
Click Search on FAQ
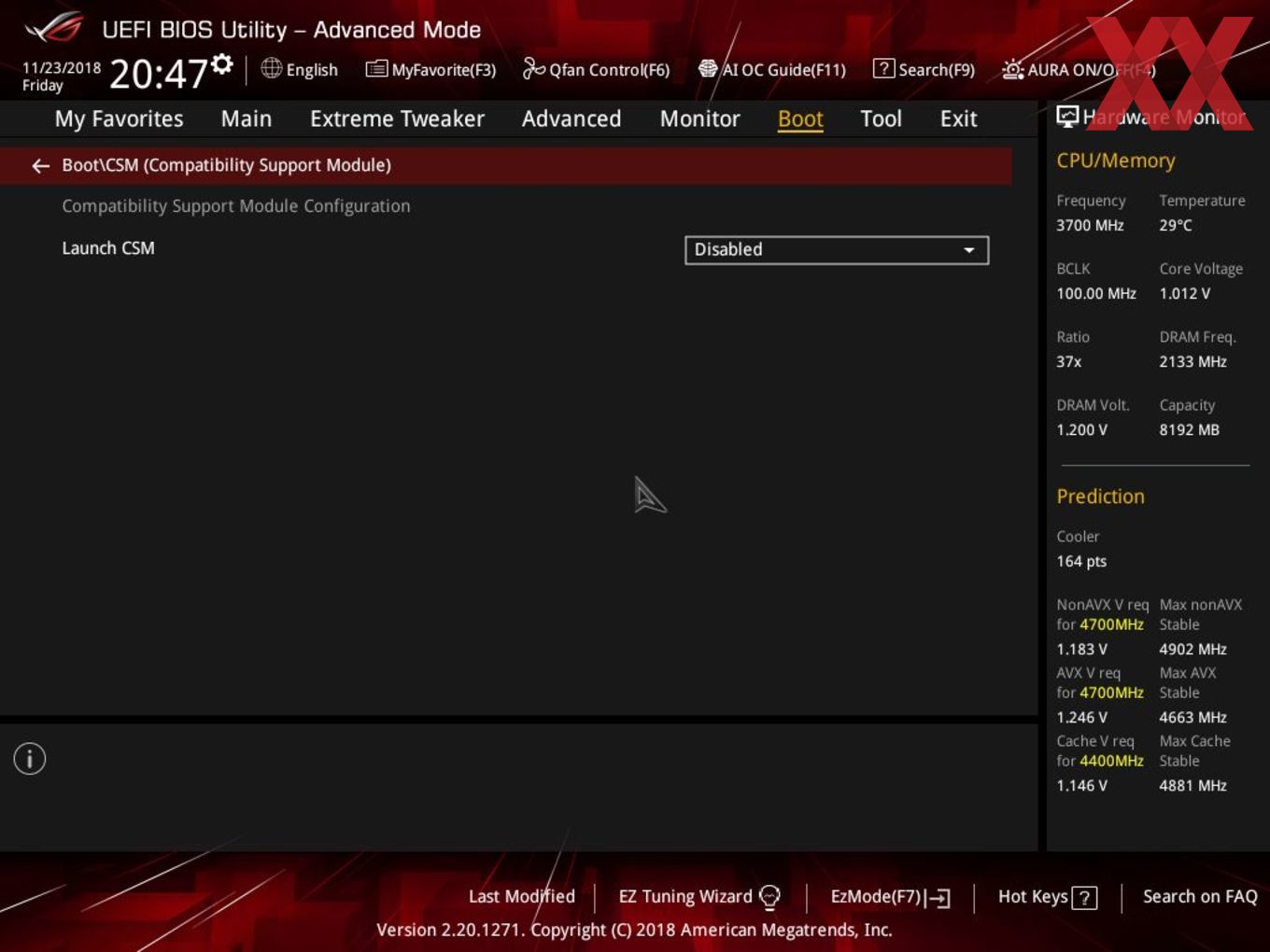1200,896
